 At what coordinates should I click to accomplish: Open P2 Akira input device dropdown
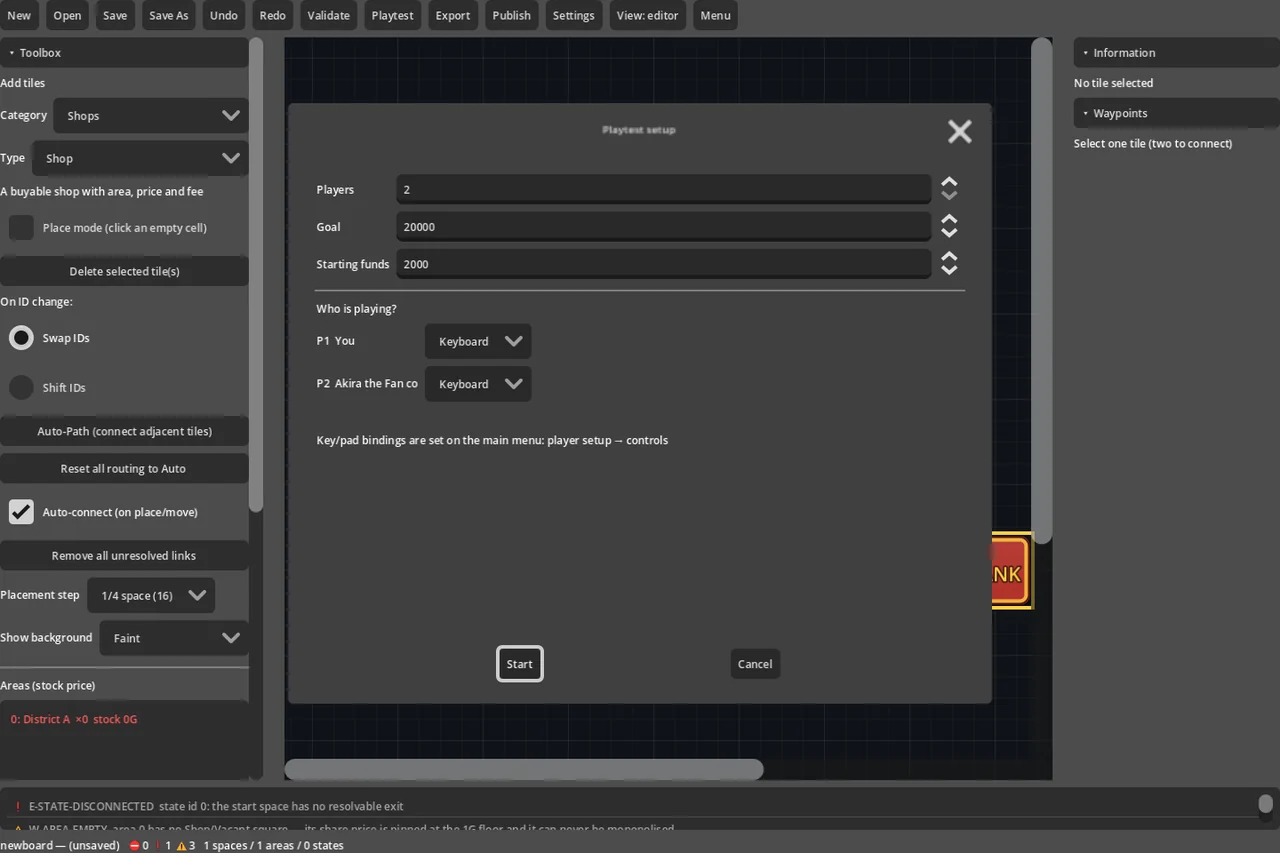[478, 384]
